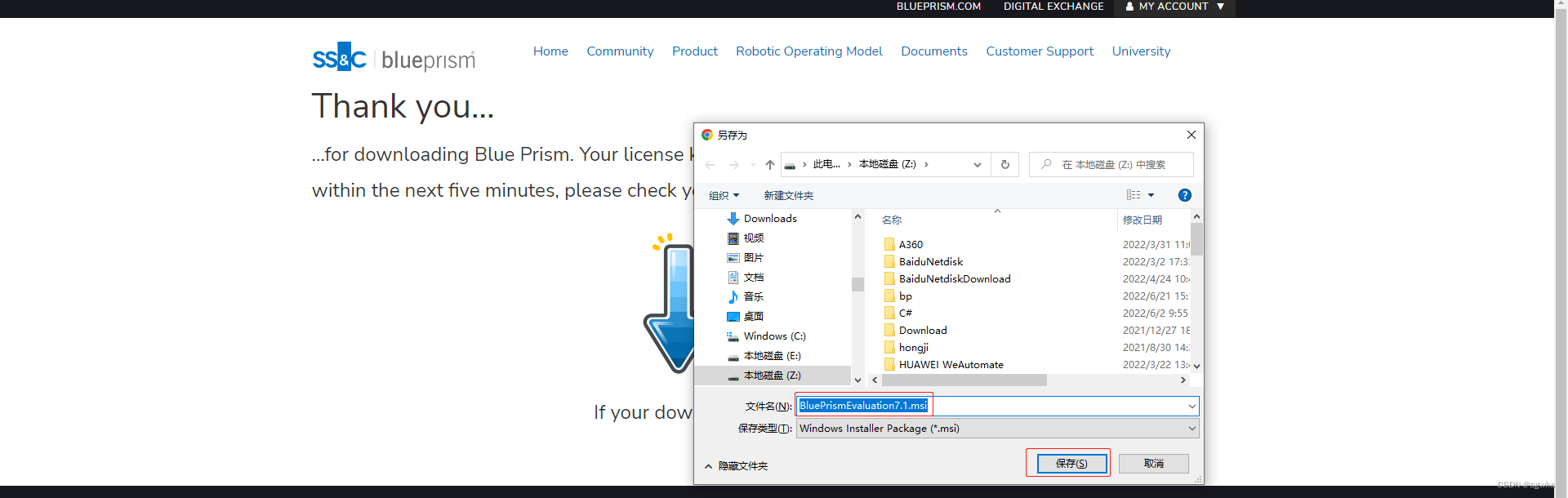The width and height of the screenshot is (1568, 498).
Task: Close the 另存为 Save As dialog
Action: click(x=1191, y=135)
